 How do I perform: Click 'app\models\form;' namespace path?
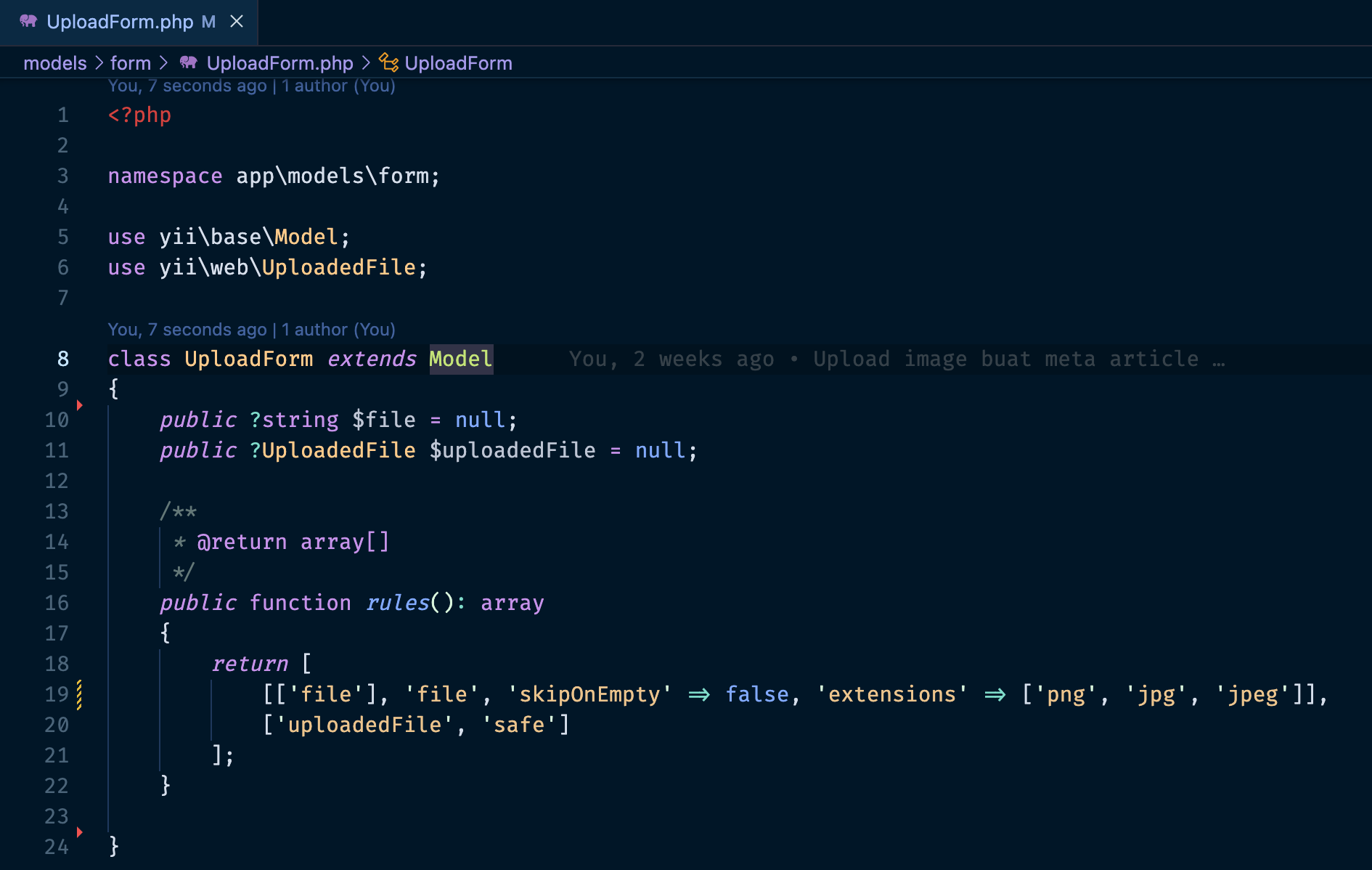(338, 176)
